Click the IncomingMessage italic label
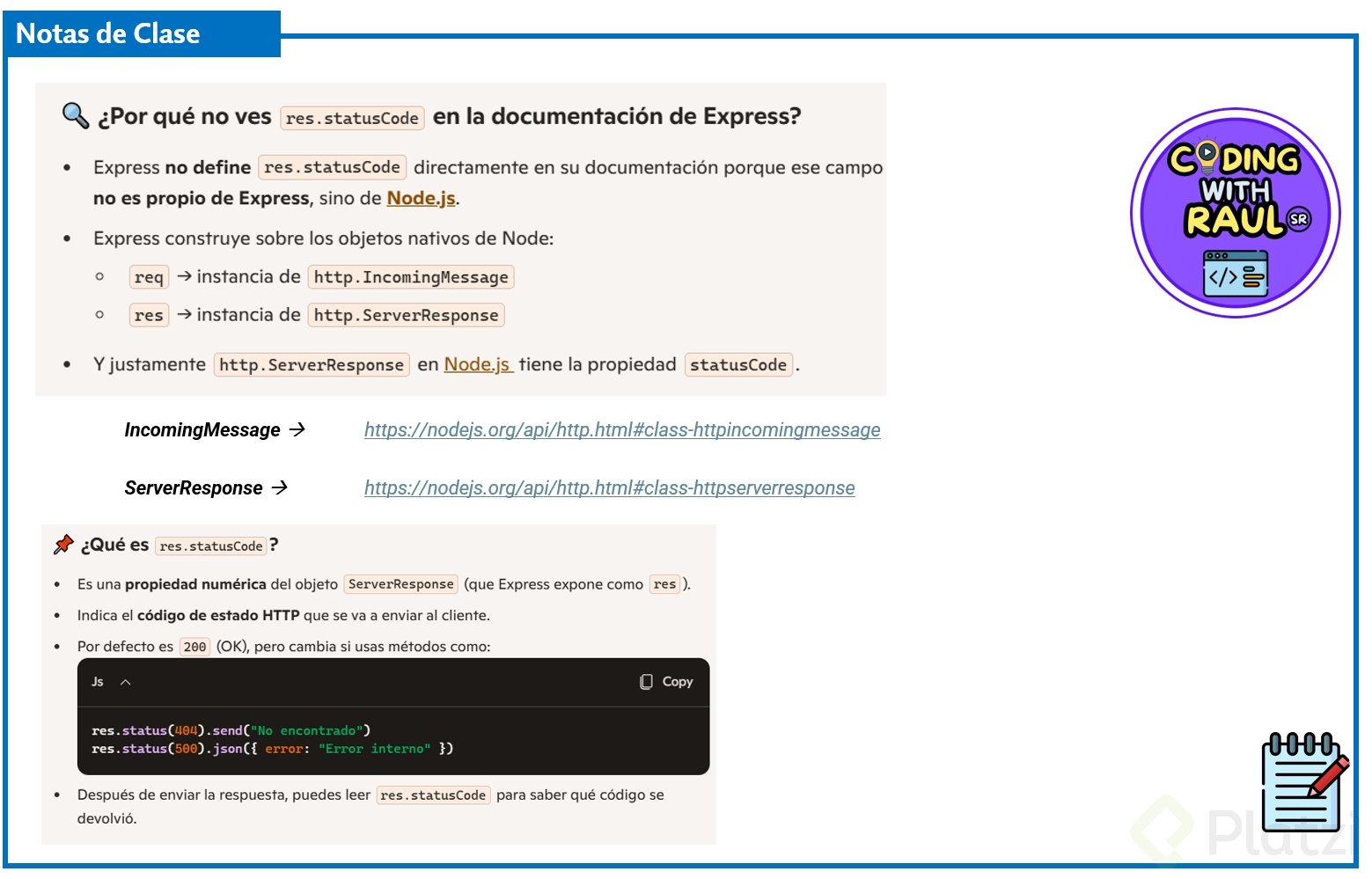 202,429
